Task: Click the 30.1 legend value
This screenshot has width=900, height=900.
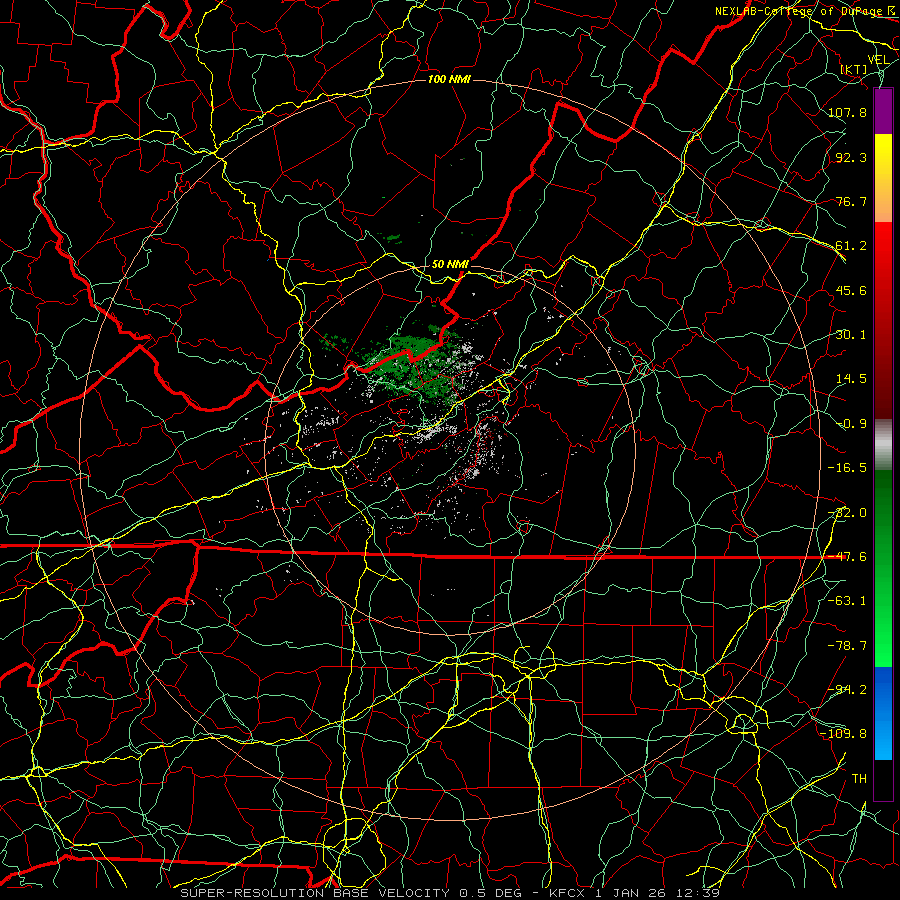Action: click(851, 335)
